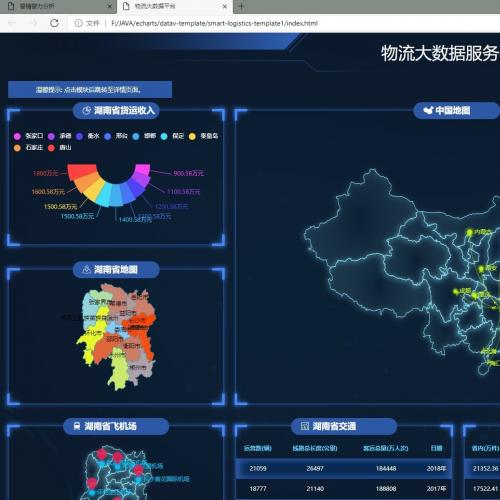Click the table cell 188808
Image resolution: width=500 pixels, height=500 pixels.
point(386,488)
